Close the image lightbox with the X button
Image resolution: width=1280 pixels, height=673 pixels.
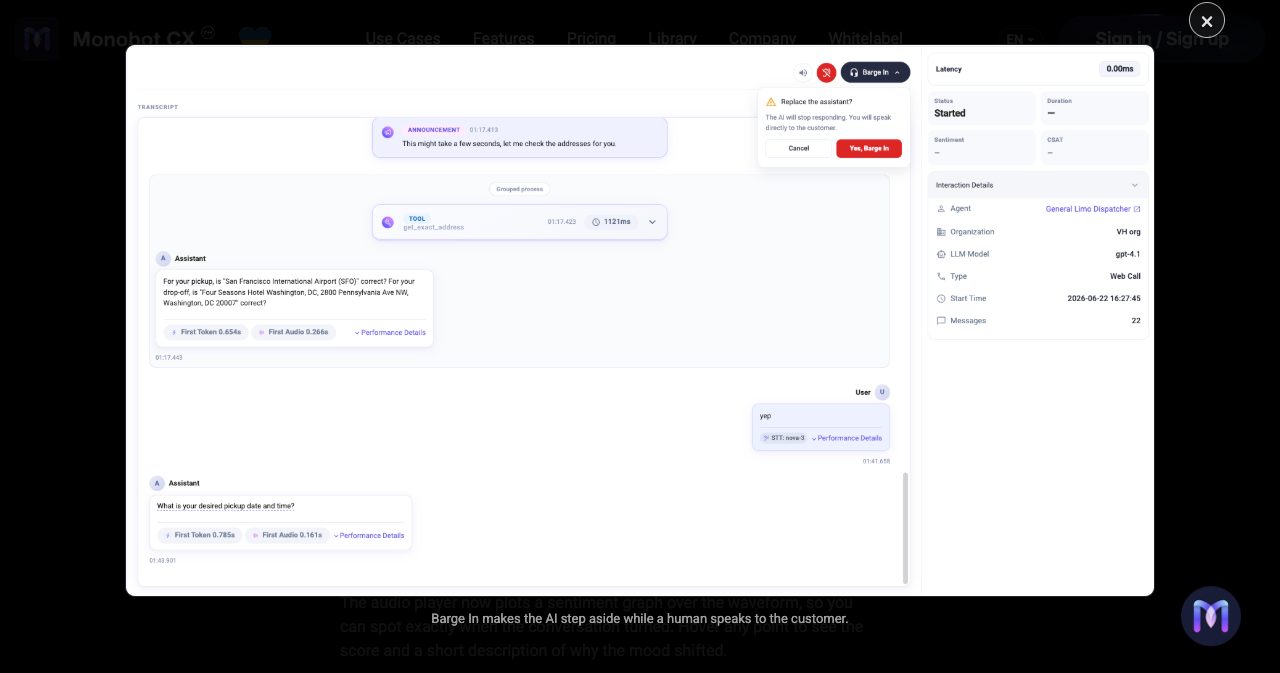point(1206,20)
